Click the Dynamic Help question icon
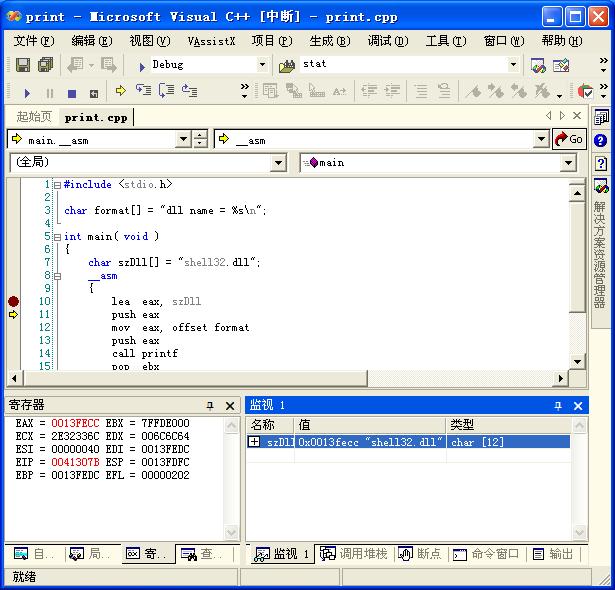The height and width of the screenshot is (590, 615). [x=601, y=163]
